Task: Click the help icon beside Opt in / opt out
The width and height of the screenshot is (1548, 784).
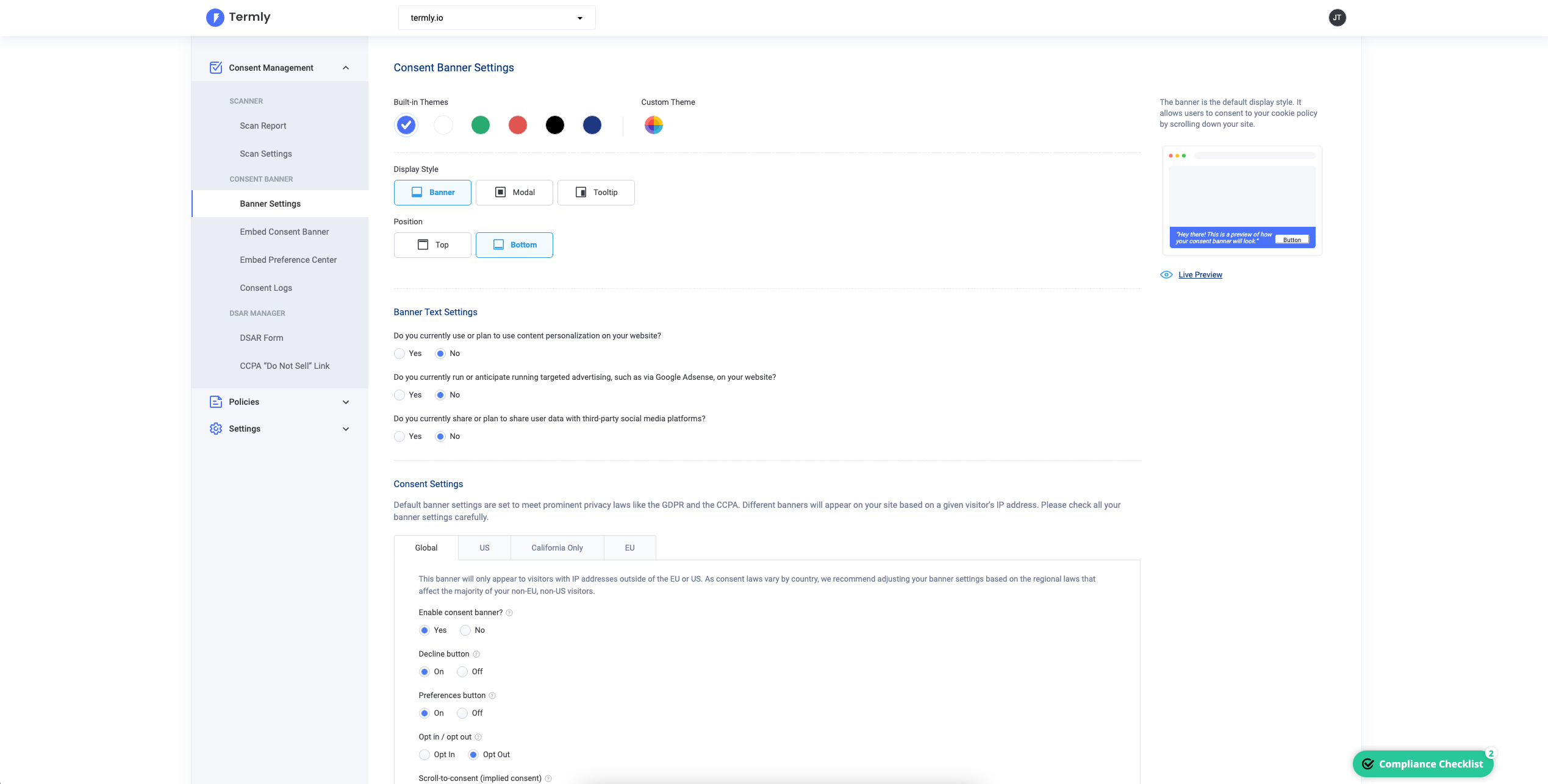Action: [x=478, y=737]
